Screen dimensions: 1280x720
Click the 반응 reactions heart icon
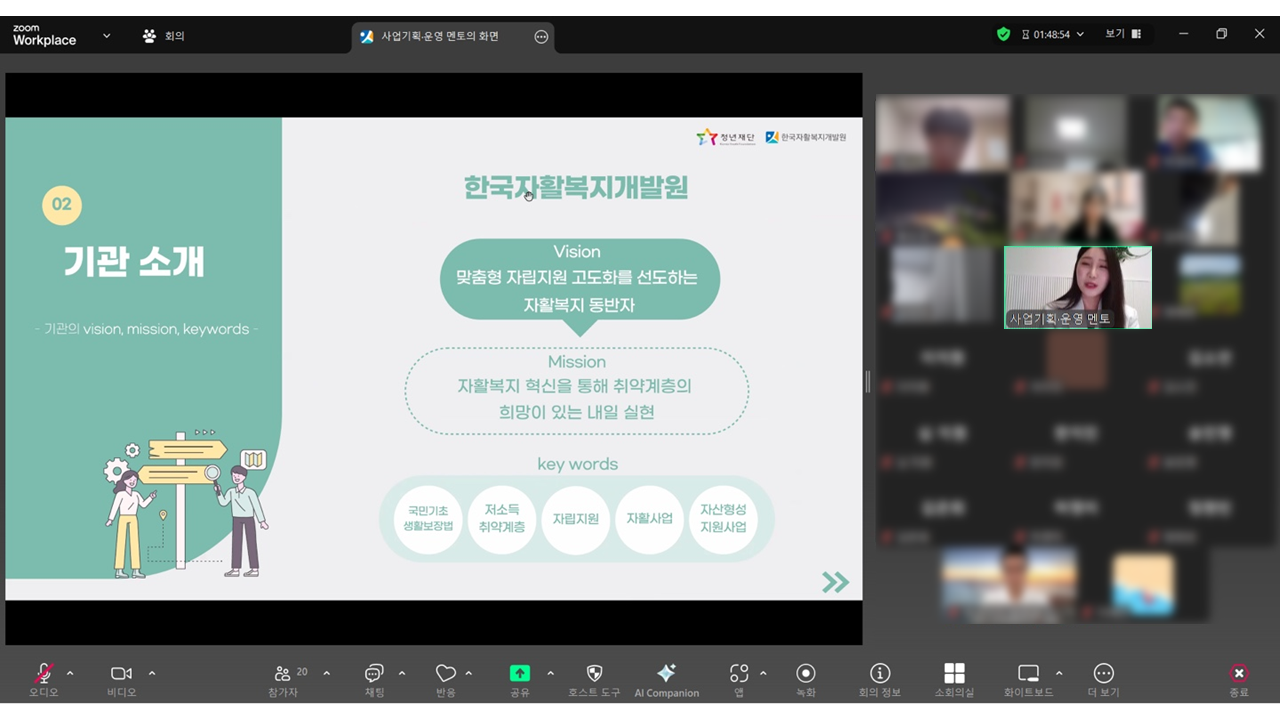click(x=446, y=674)
